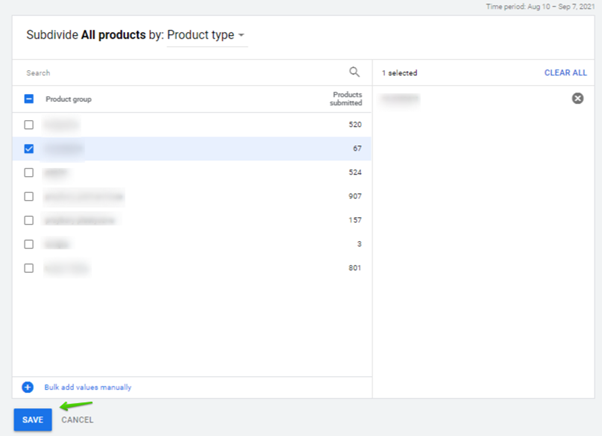Enable the checkbox for the 157-product row

28,221
